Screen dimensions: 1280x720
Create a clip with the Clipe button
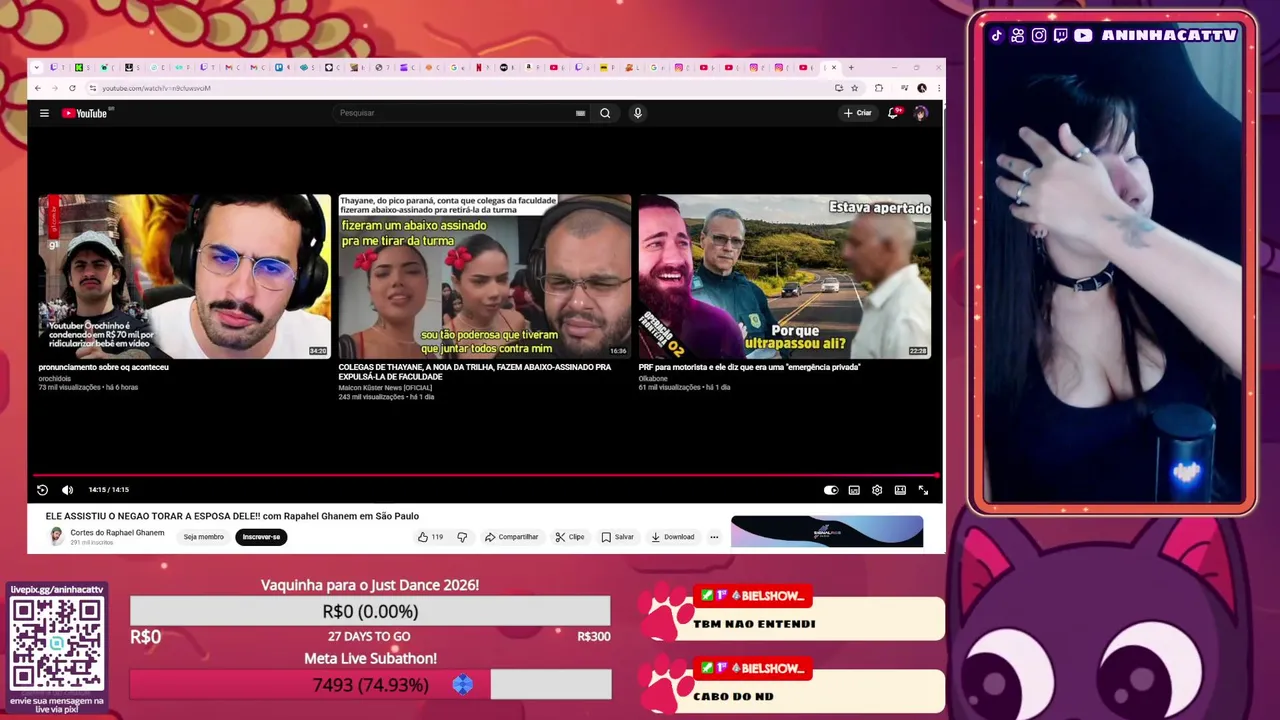coord(570,537)
